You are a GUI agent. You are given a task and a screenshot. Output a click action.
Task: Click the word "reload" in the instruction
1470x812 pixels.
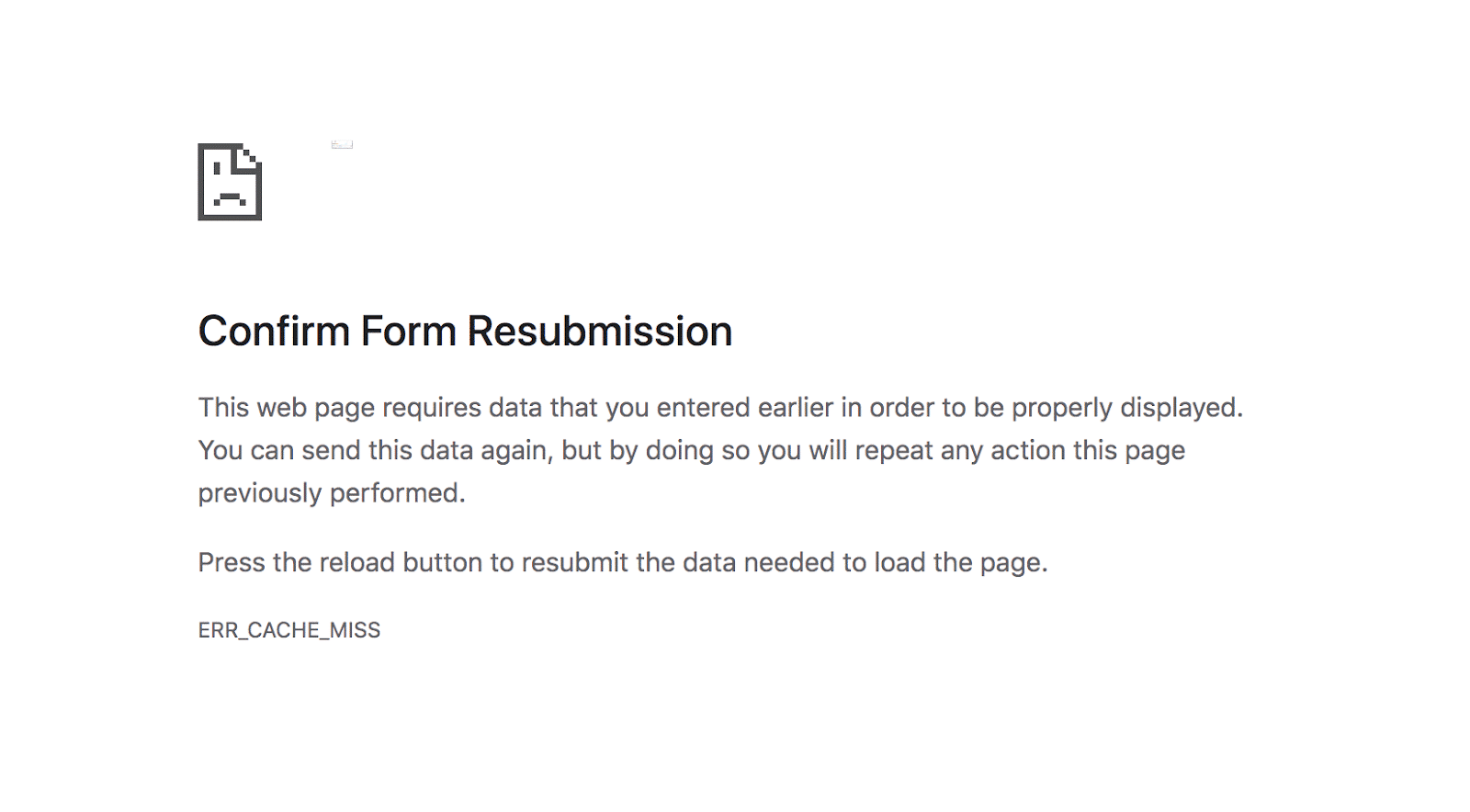point(356,562)
